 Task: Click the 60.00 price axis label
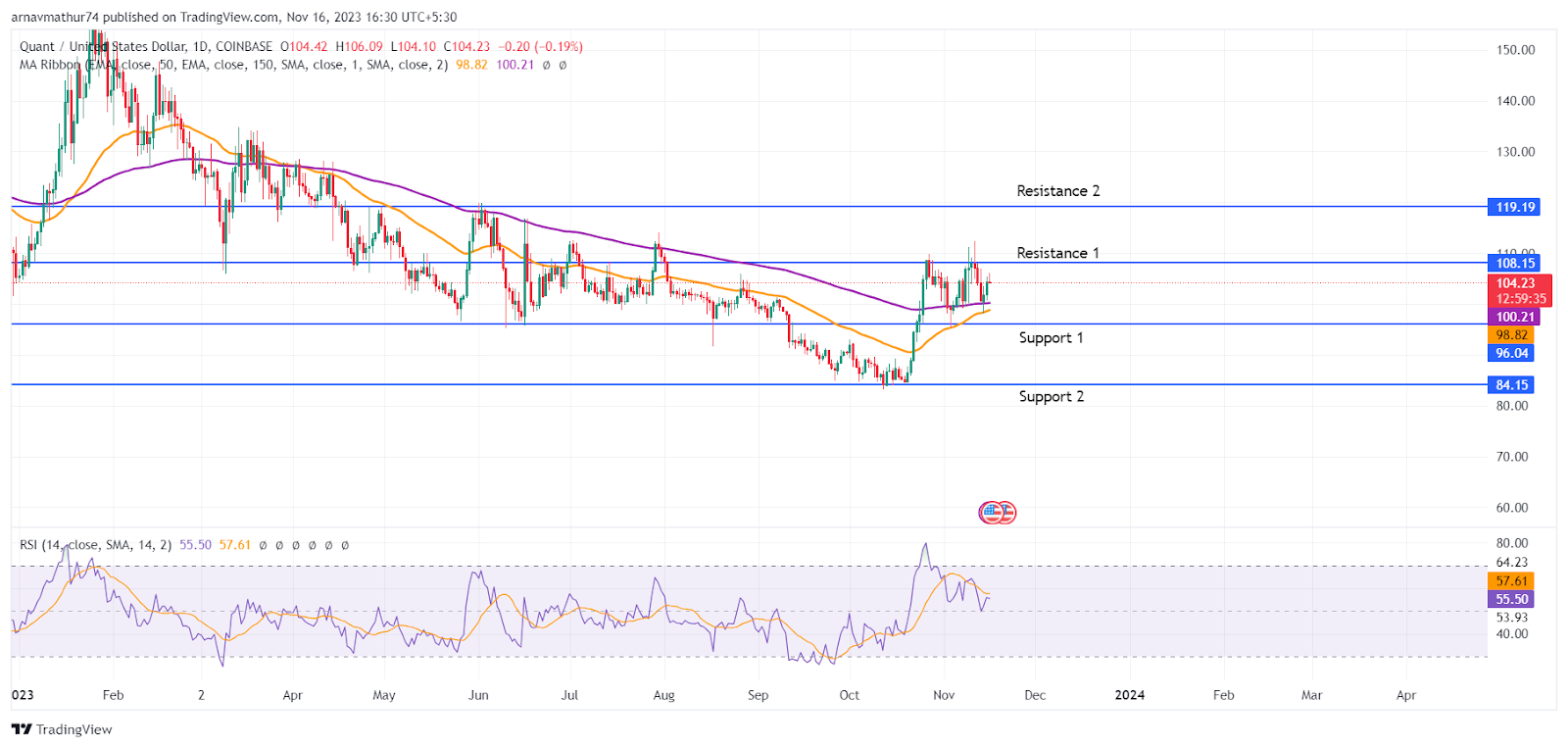1512,508
